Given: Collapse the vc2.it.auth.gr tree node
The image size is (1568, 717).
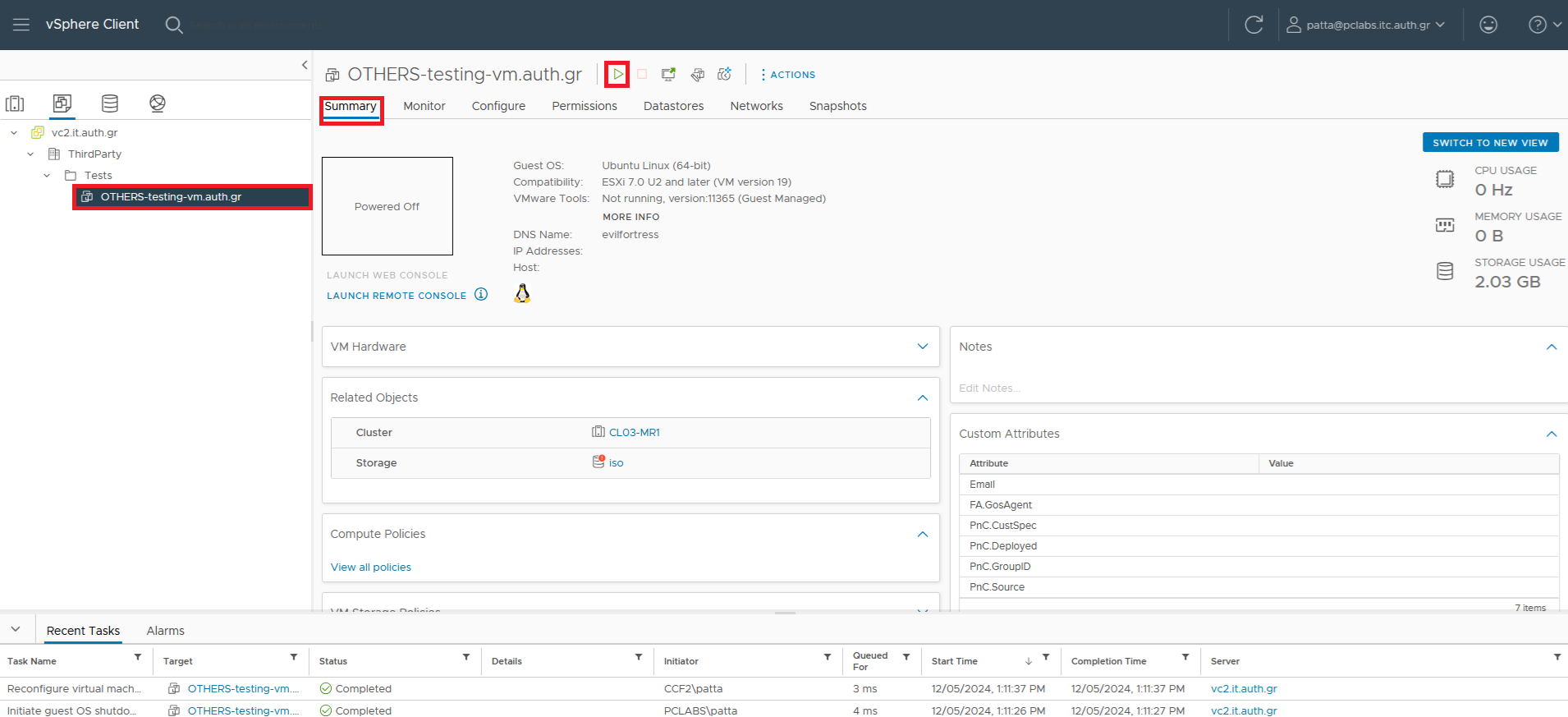Looking at the screenshot, I should pyautogui.click(x=14, y=132).
